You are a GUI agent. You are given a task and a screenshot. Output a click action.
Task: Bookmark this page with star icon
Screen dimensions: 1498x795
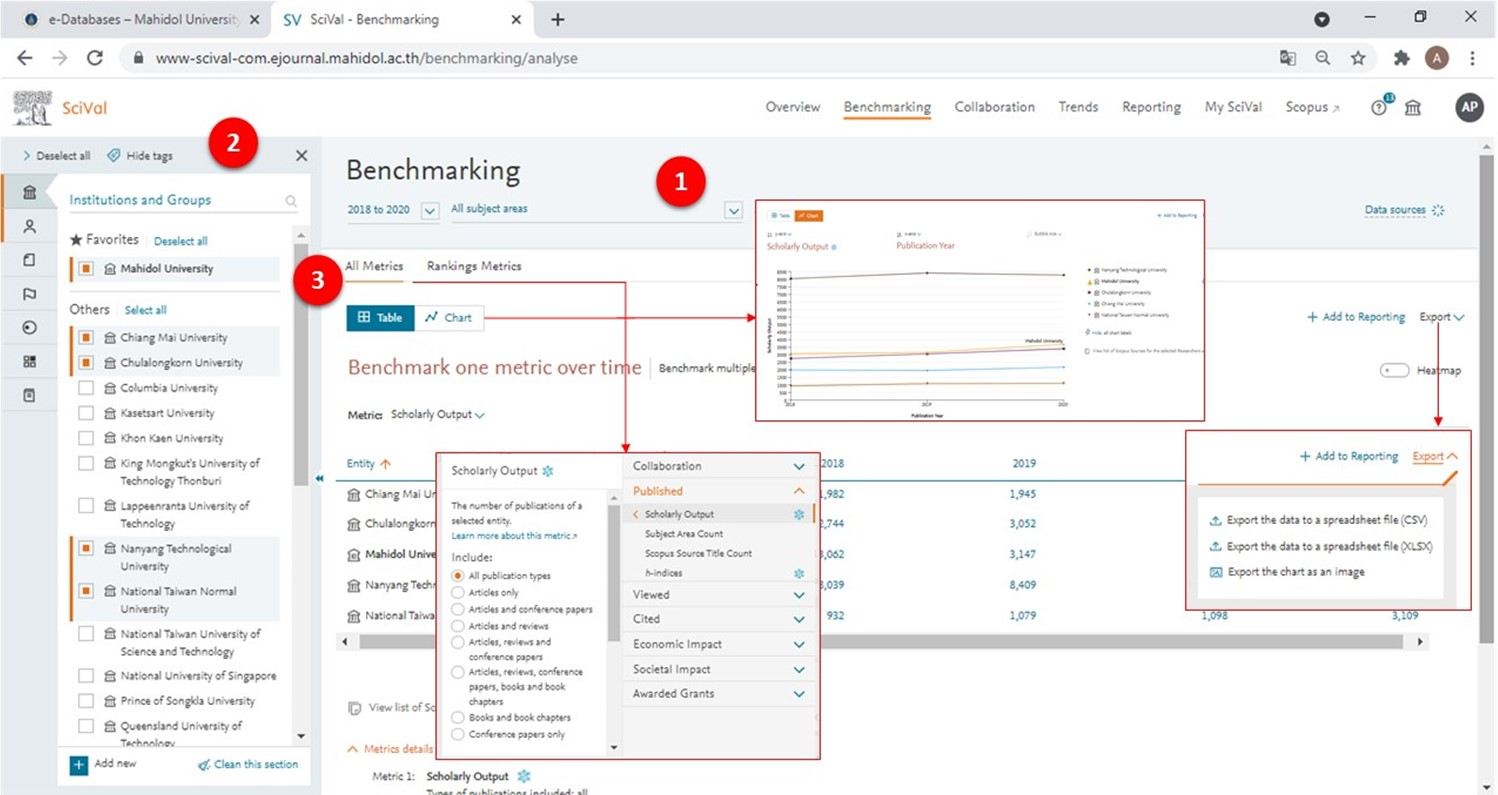pyautogui.click(x=1358, y=58)
